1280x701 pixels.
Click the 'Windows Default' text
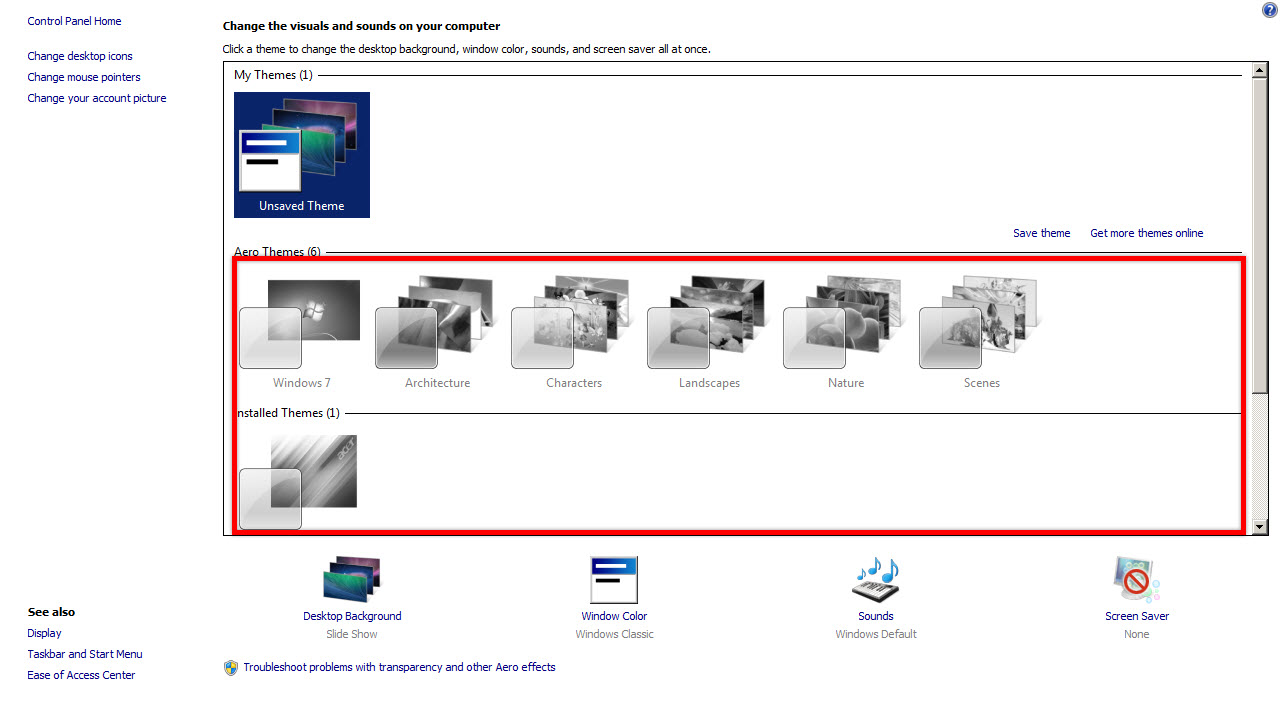pos(876,634)
